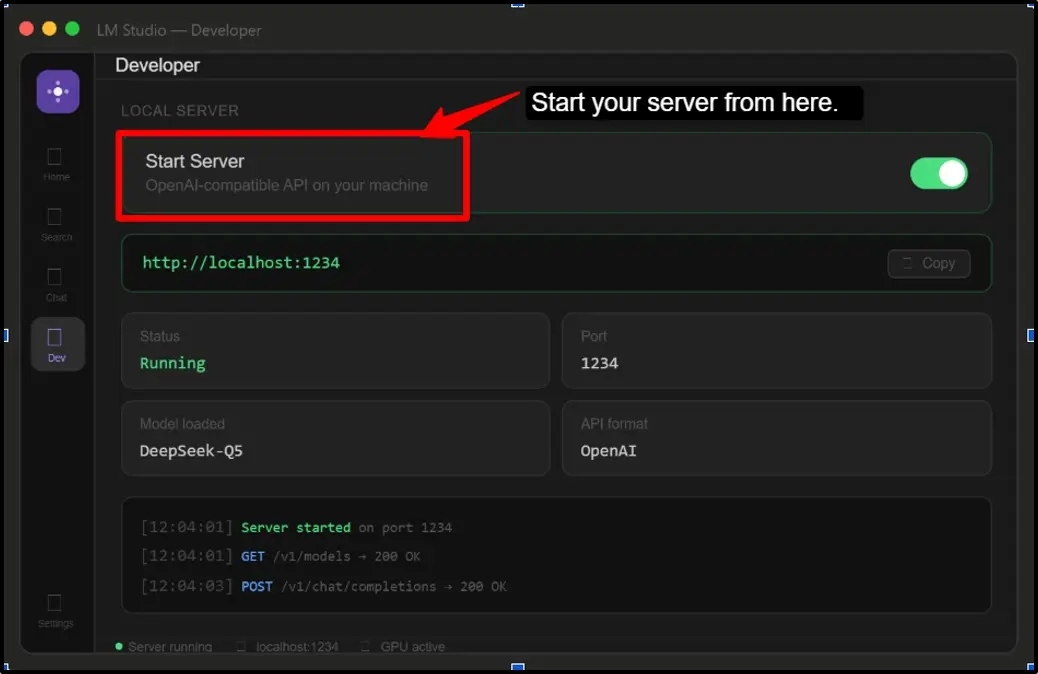Open Settings in the sidebar
Image resolution: width=1038 pixels, height=674 pixels.
(56, 610)
